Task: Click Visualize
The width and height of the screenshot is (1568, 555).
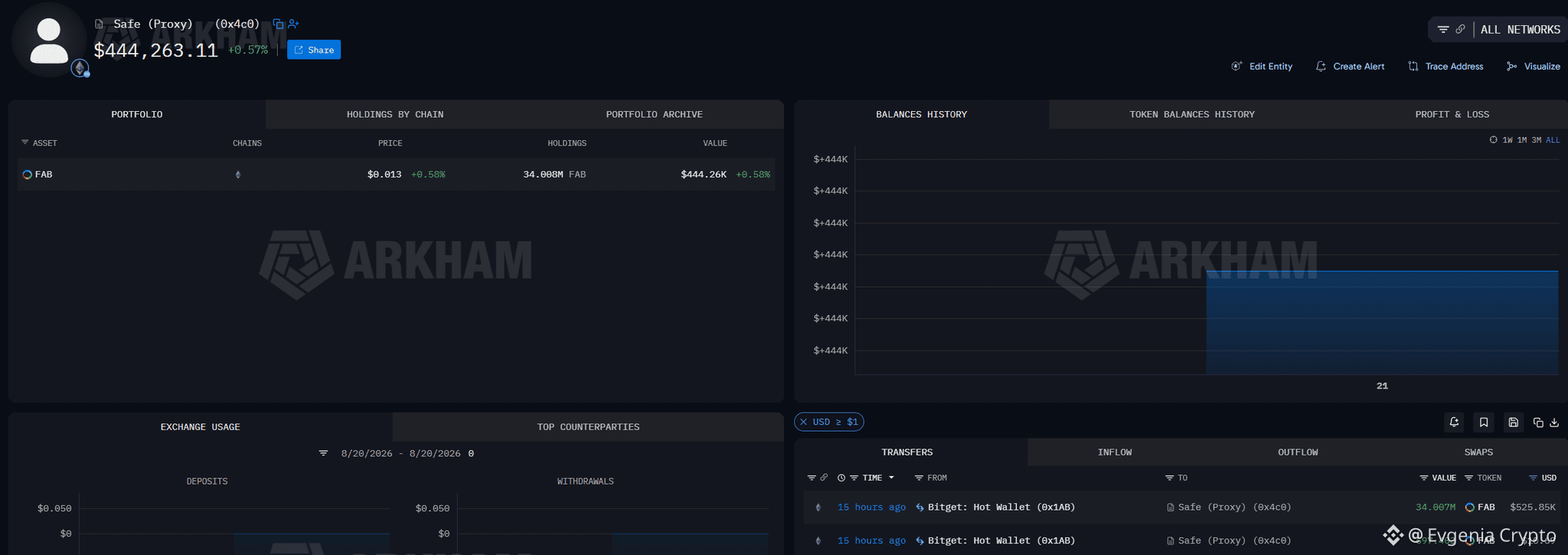Action: point(1533,67)
